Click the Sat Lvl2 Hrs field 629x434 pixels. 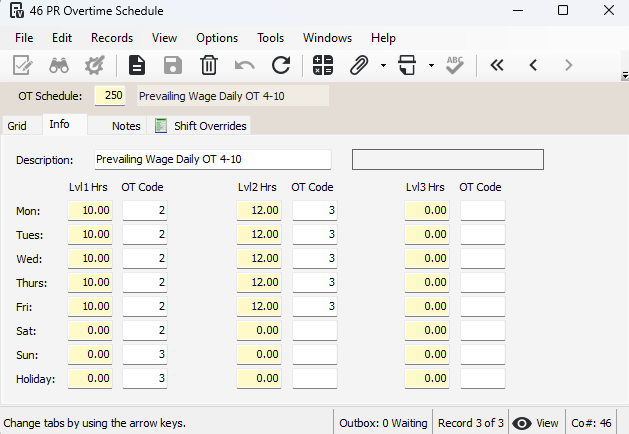259,331
